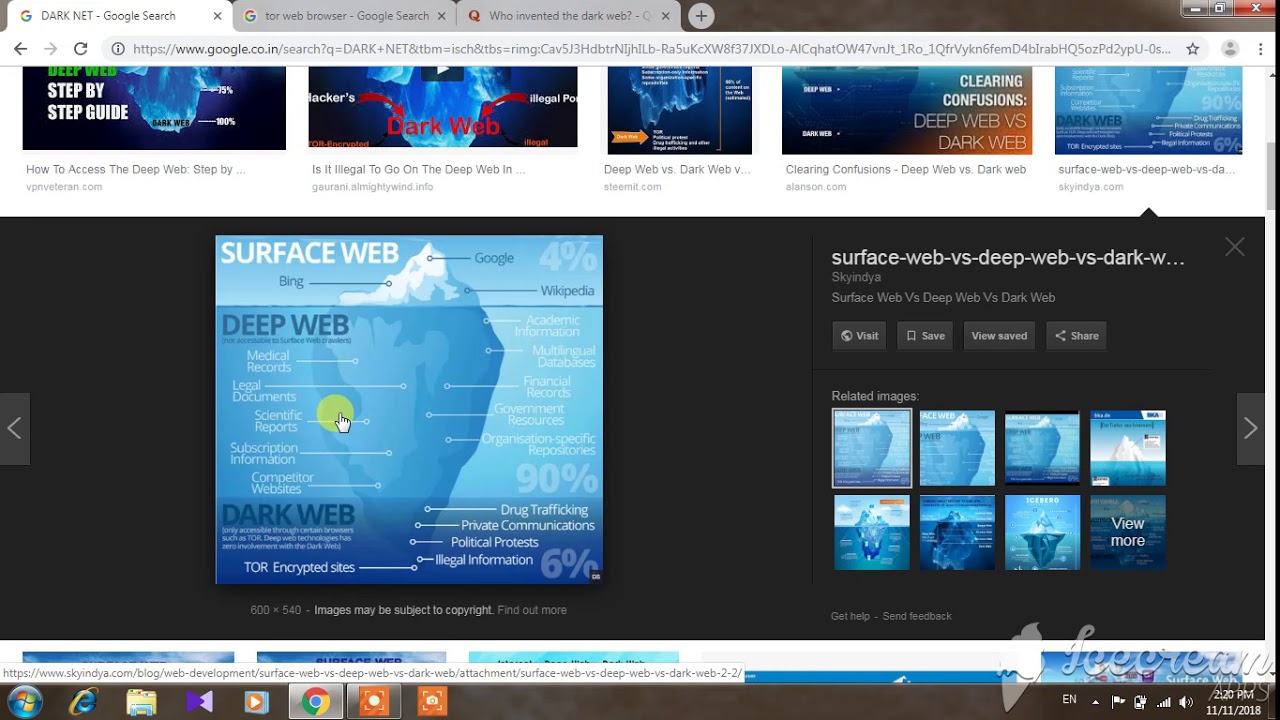Click the preview title surface-web-vs-deep-web link
This screenshot has width=1280, height=720.
click(1008, 258)
